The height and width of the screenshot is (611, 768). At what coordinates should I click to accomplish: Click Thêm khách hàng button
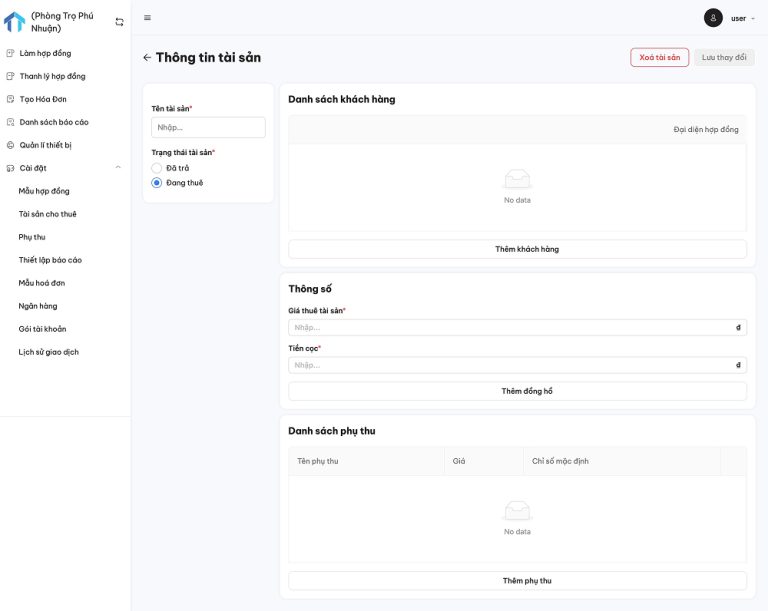click(517, 249)
